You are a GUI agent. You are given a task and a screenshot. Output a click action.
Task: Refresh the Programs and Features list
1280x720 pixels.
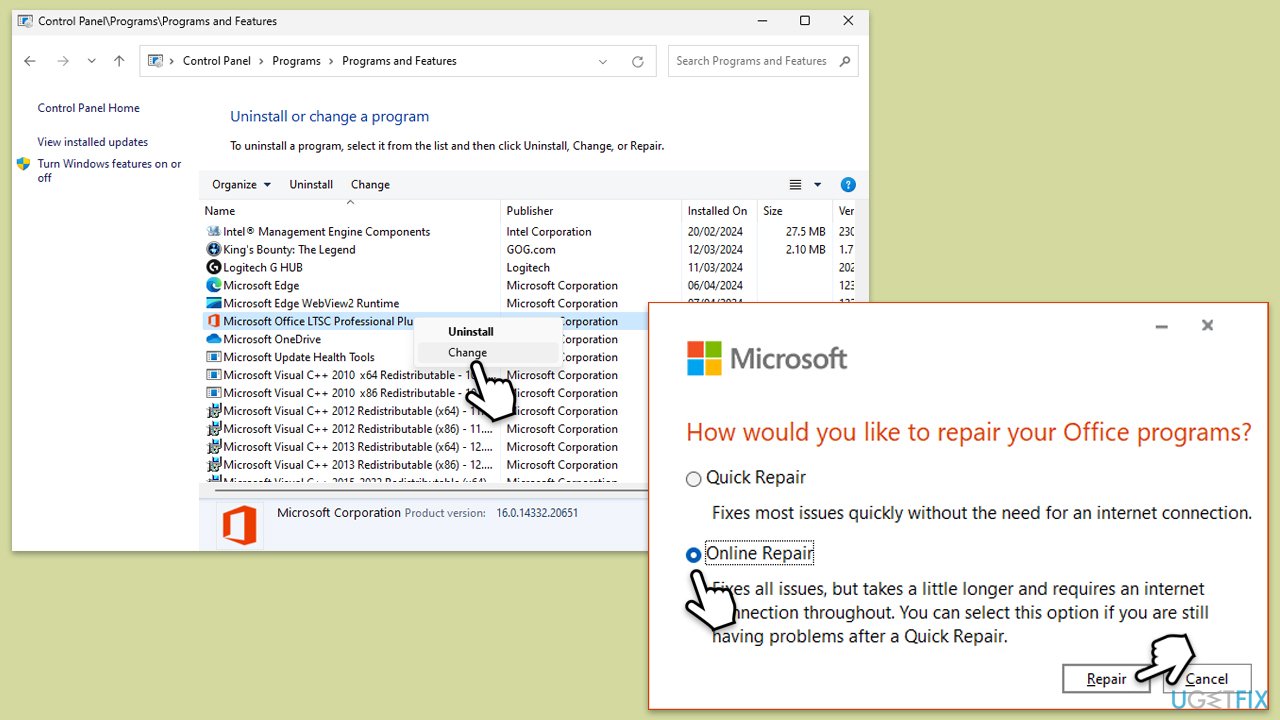(637, 61)
